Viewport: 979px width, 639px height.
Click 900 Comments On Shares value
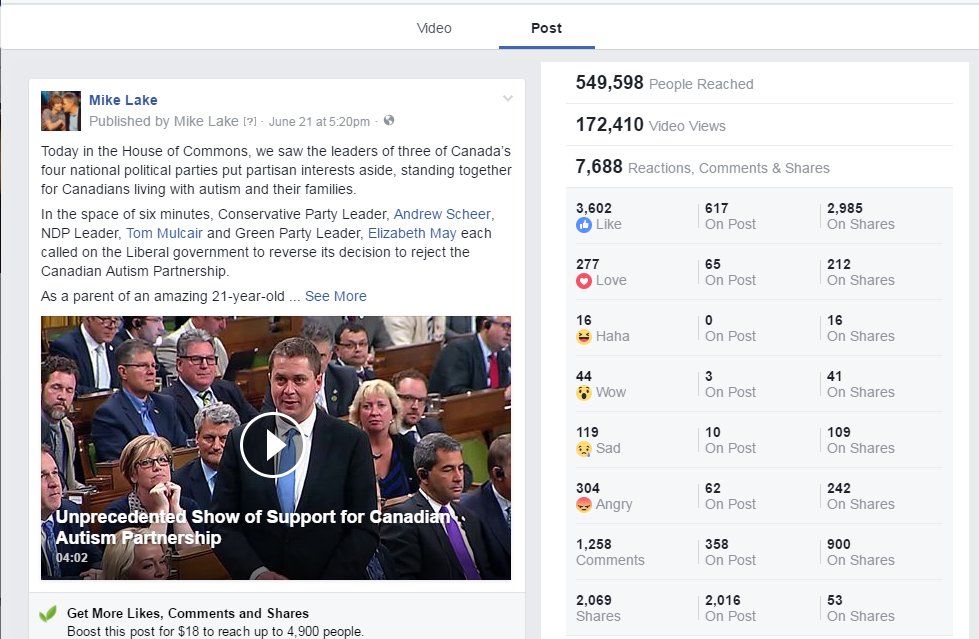(x=839, y=544)
